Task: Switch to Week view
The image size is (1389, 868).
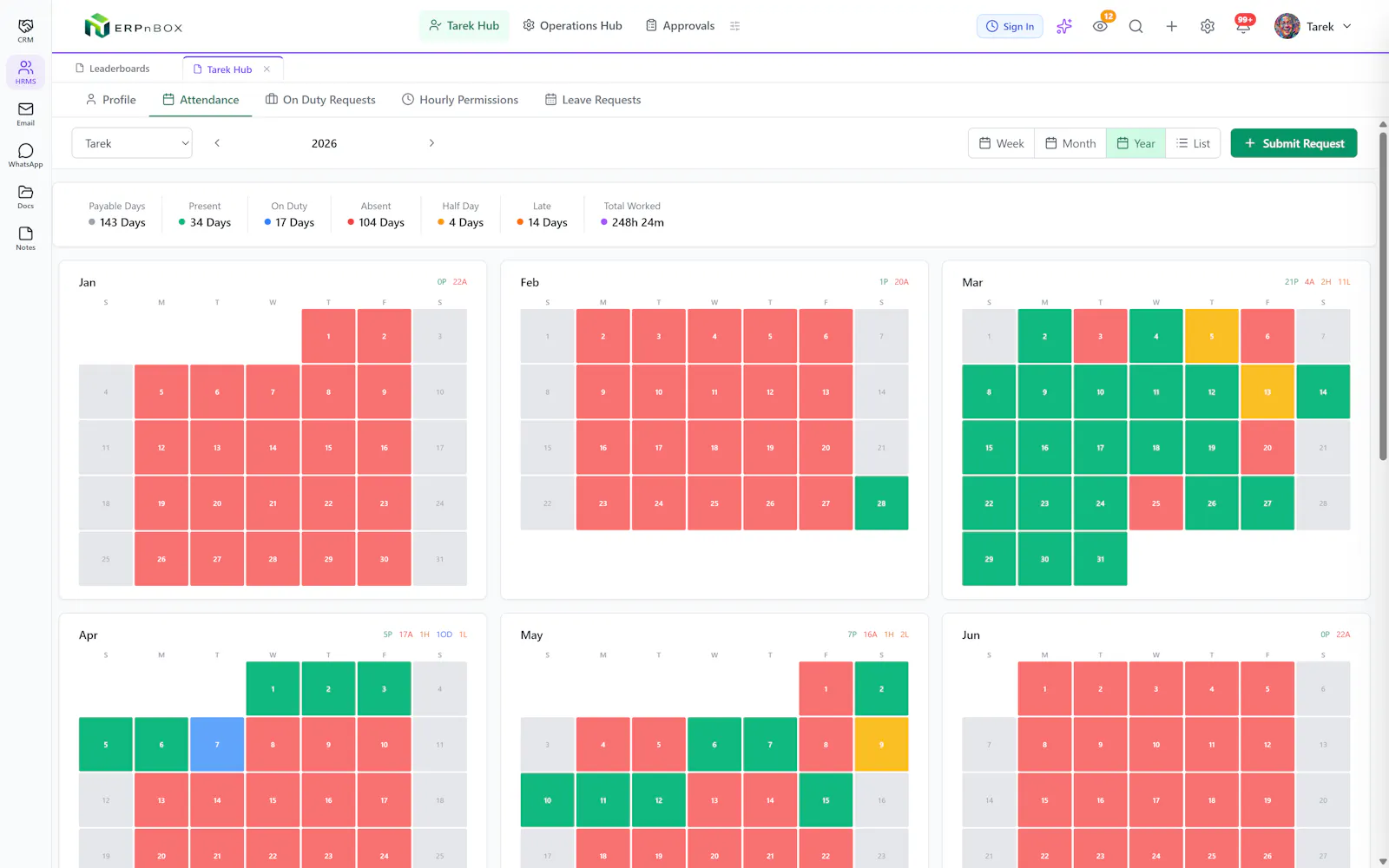Action: [1001, 143]
